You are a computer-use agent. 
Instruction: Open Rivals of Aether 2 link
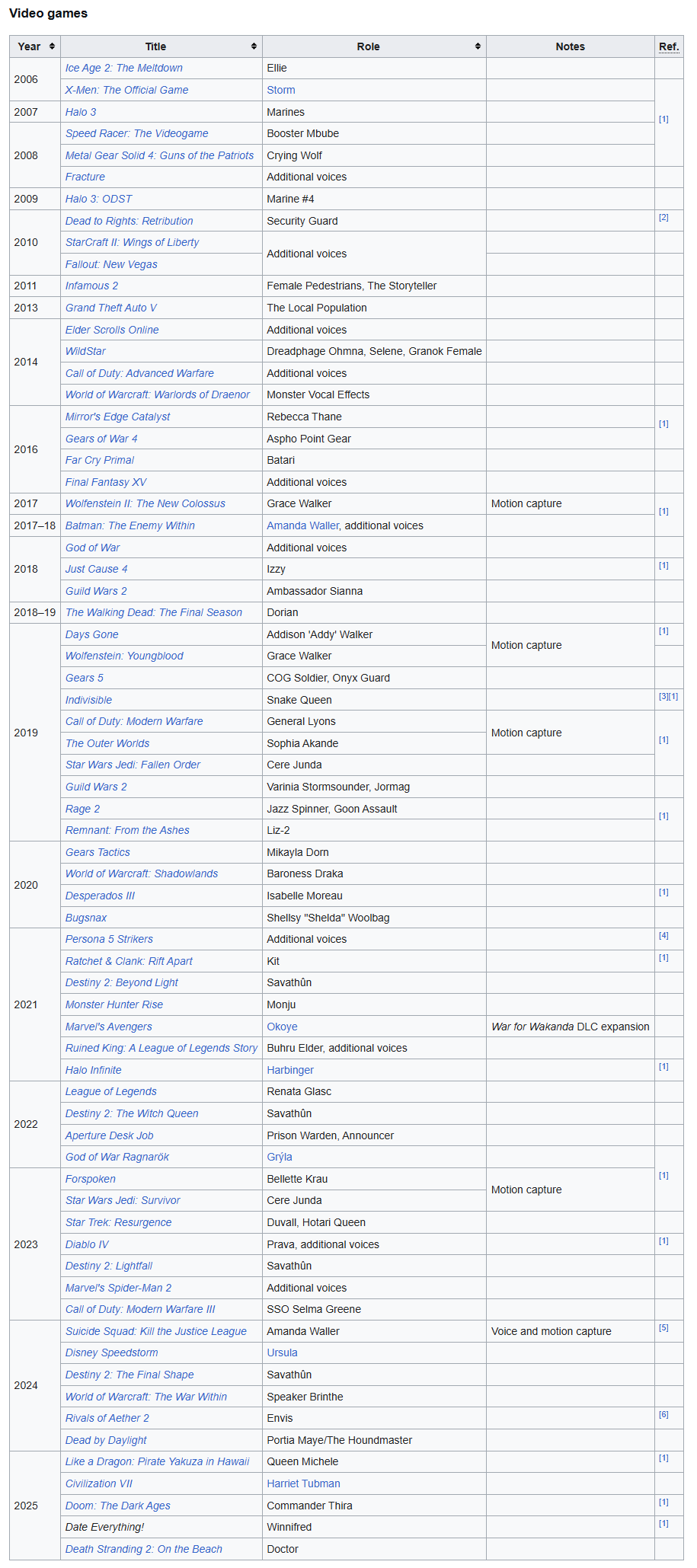107,1418
